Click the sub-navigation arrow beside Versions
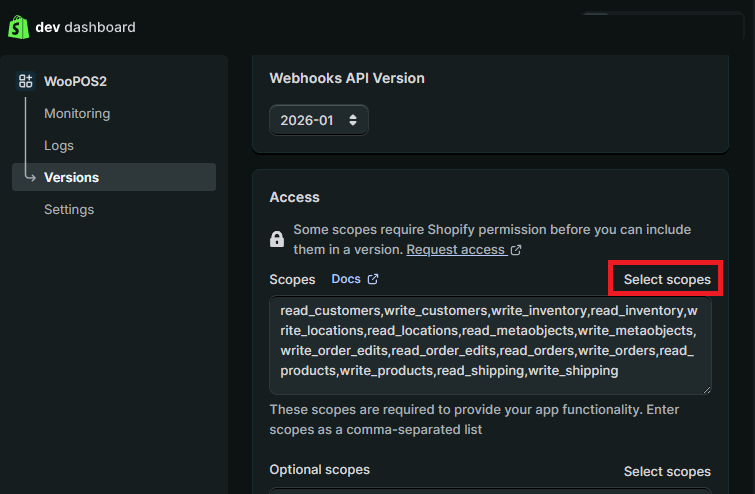Image resolution: width=755 pixels, height=494 pixels. point(28,177)
